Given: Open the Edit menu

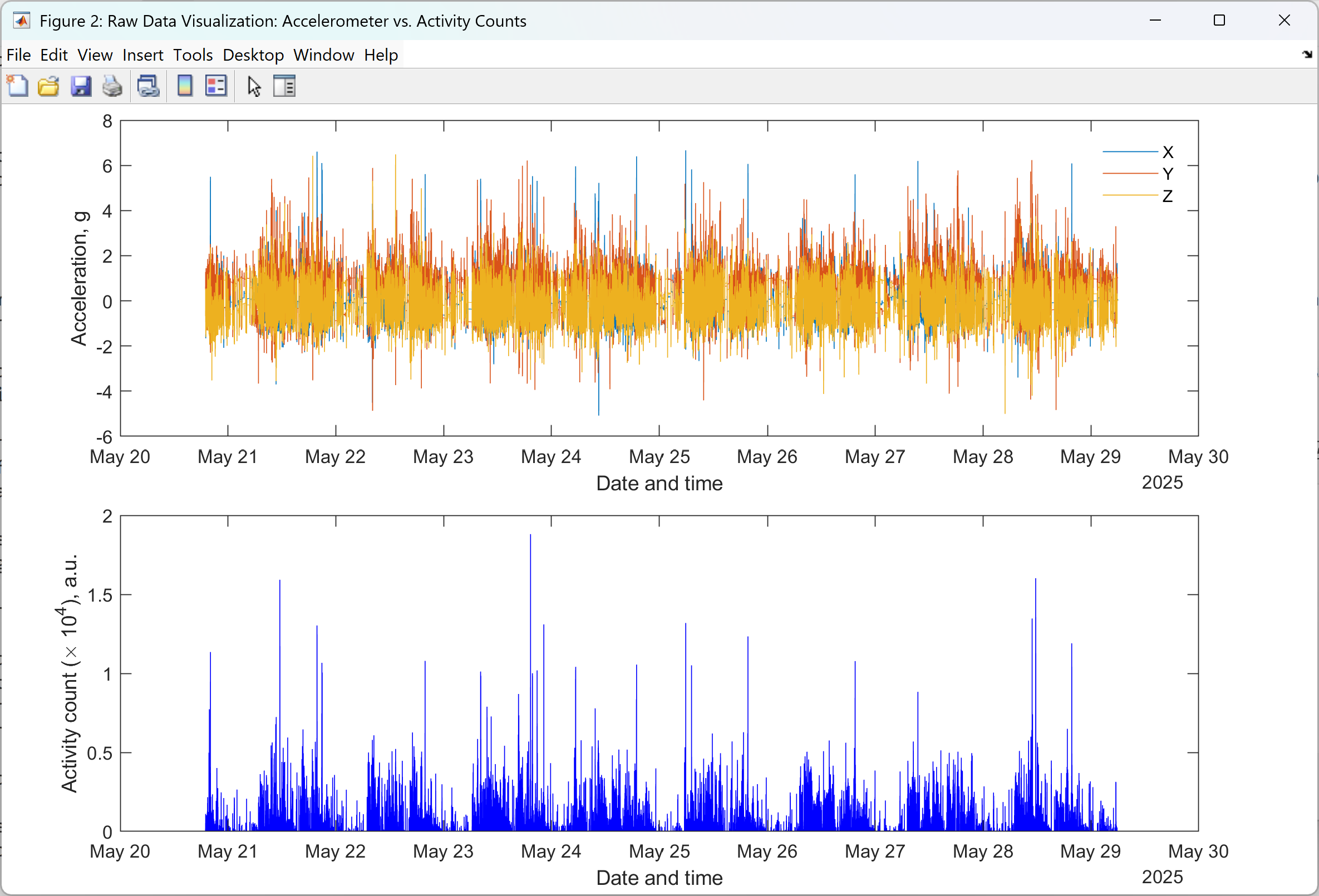Looking at the screenshot, I should tap(53, 55).
